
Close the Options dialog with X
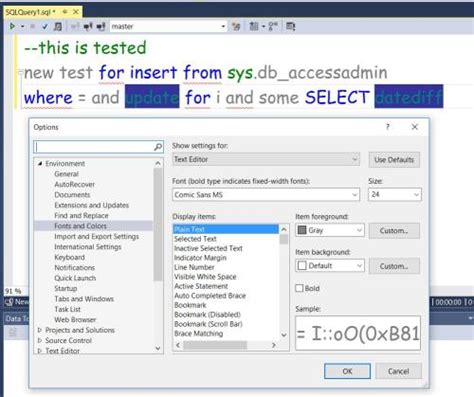coord(415,127)
